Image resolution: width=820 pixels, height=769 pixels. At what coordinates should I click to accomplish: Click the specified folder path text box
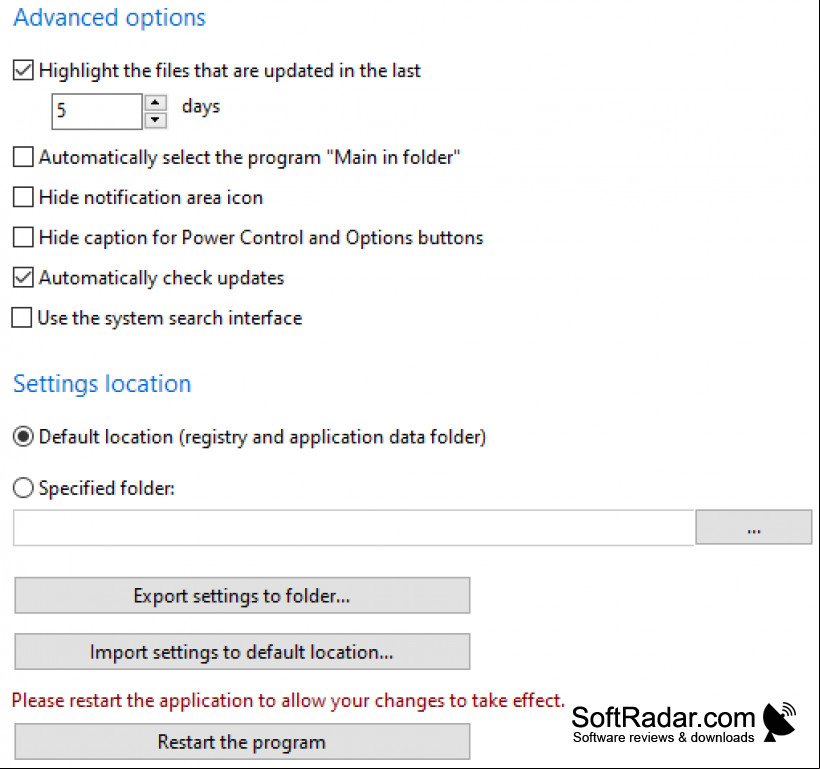coord(354,528)
